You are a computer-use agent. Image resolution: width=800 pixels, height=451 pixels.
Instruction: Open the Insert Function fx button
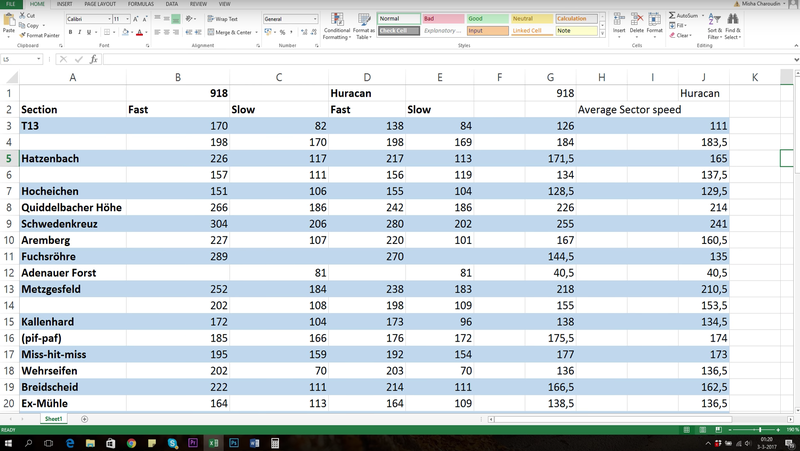tap(94, 59)
